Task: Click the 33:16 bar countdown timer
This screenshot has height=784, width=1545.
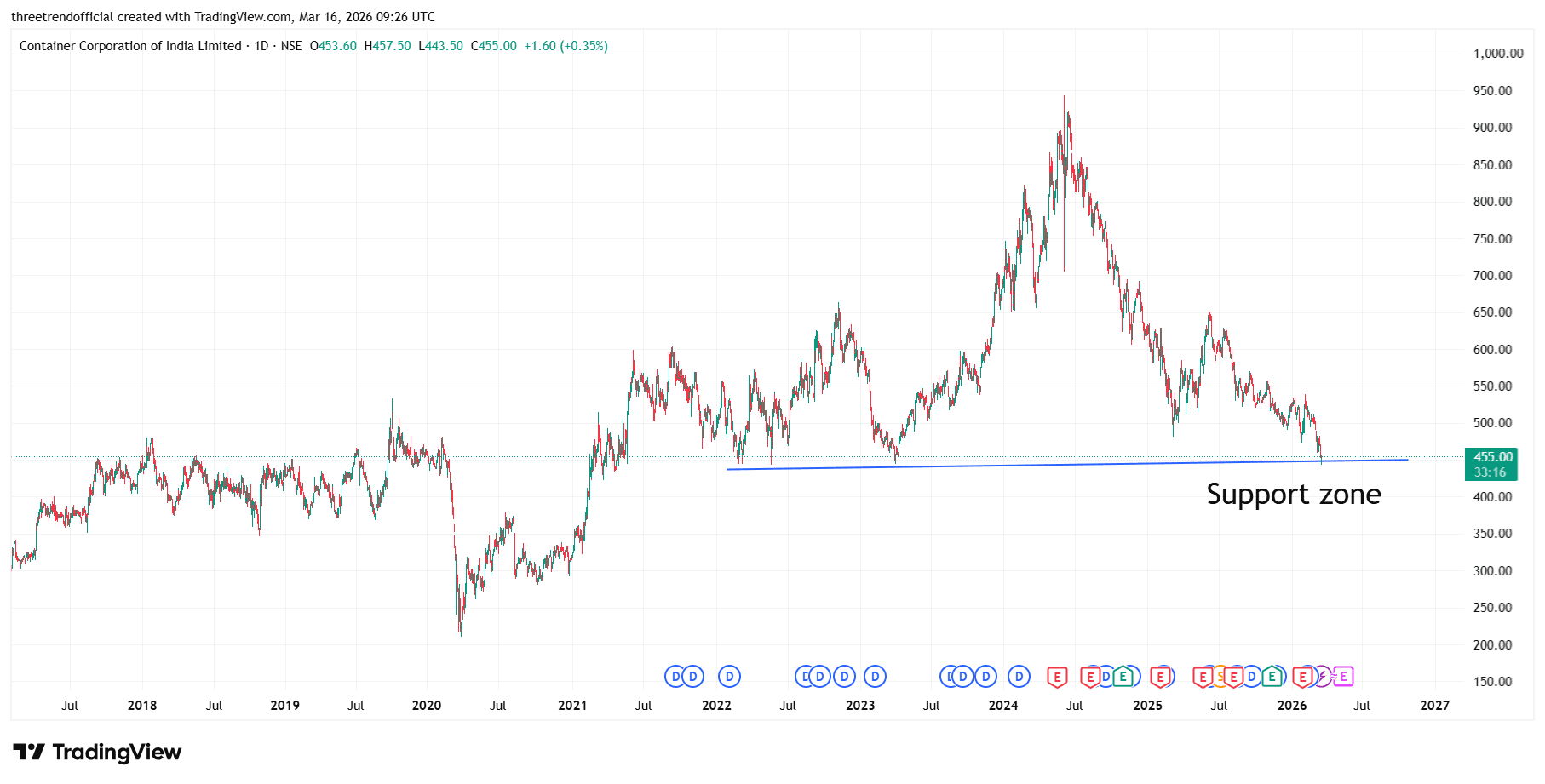Action: 1490,472
